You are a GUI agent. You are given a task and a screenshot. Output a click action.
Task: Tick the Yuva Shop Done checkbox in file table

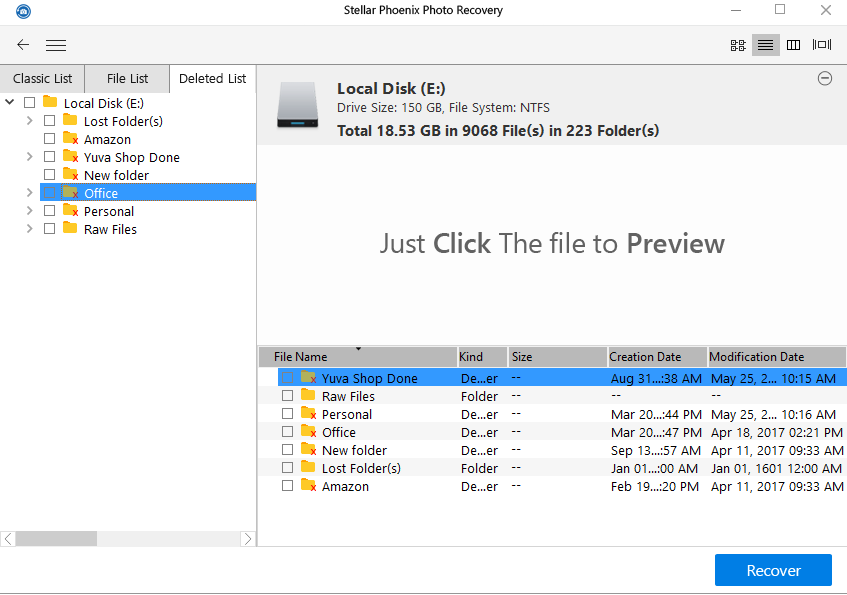click(287, 377)
